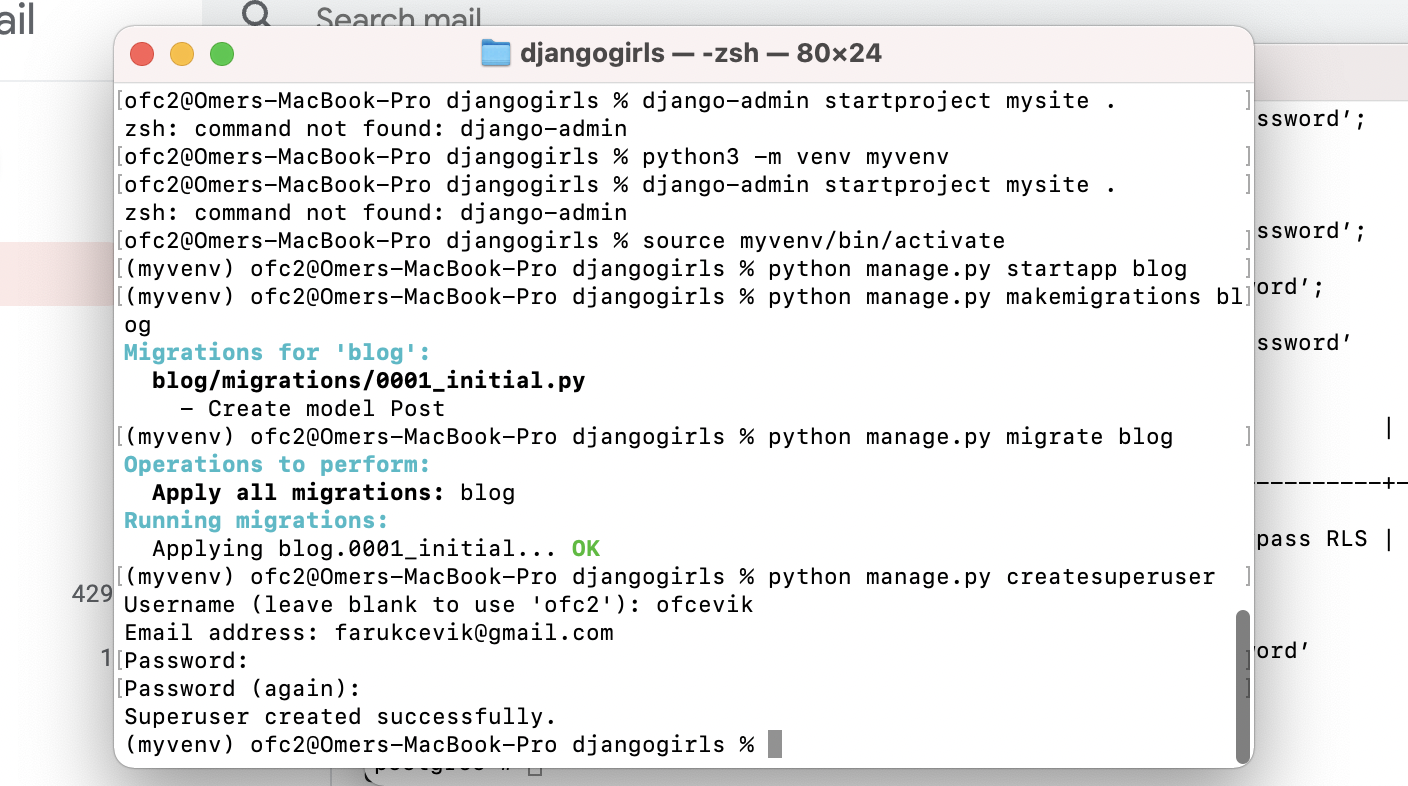Maximize the terminal with green button
Viewport: 1408px width, 786px height.
pyautogui.click(x=222, y=54)
